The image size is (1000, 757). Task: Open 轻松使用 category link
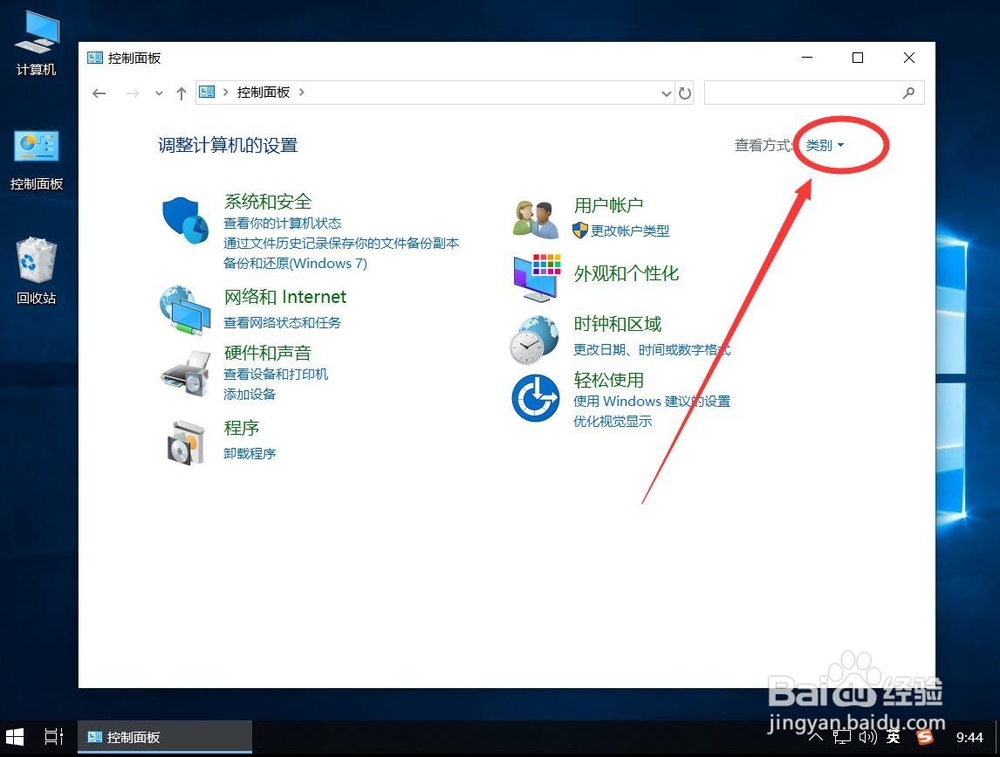tap(608, 380)
